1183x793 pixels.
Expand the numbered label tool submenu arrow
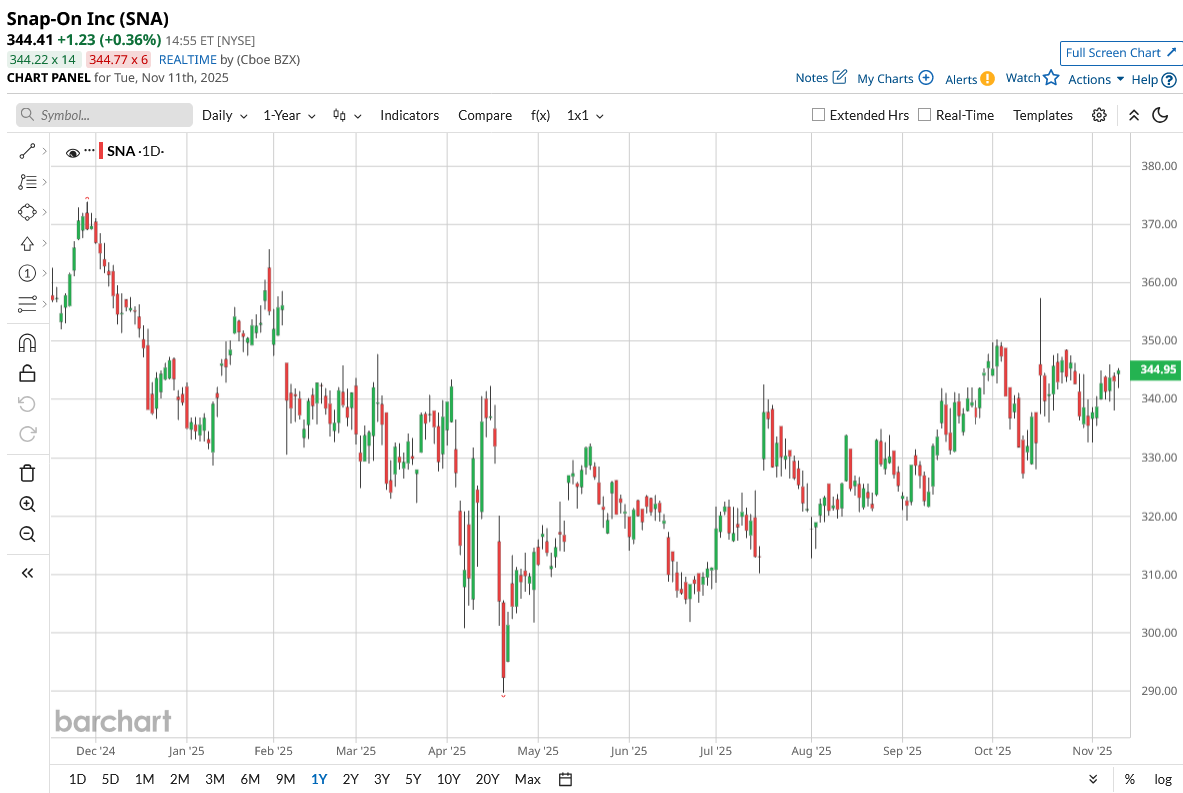pyautogui.click(x=45, y=273)
